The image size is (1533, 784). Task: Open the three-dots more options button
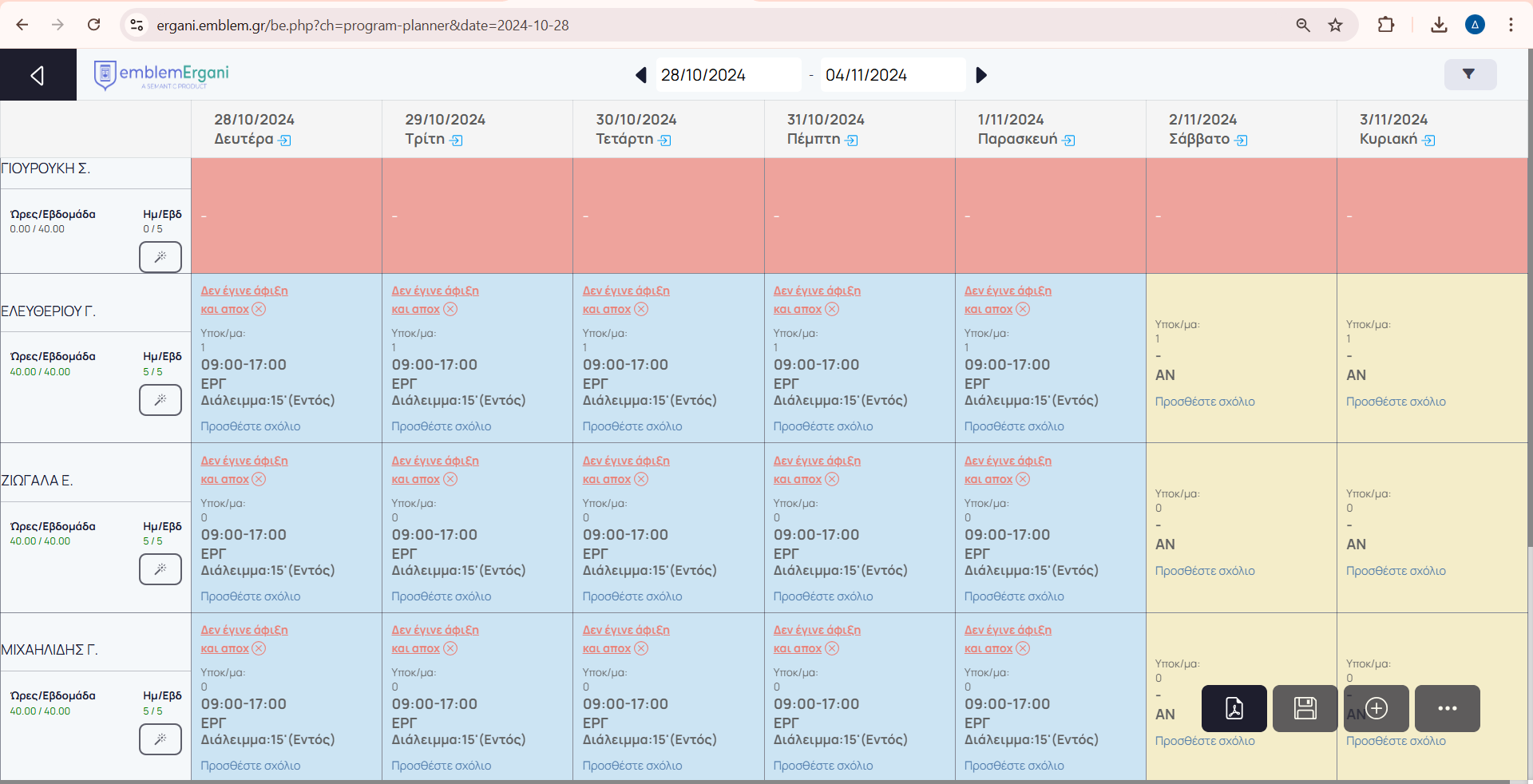1447,708
